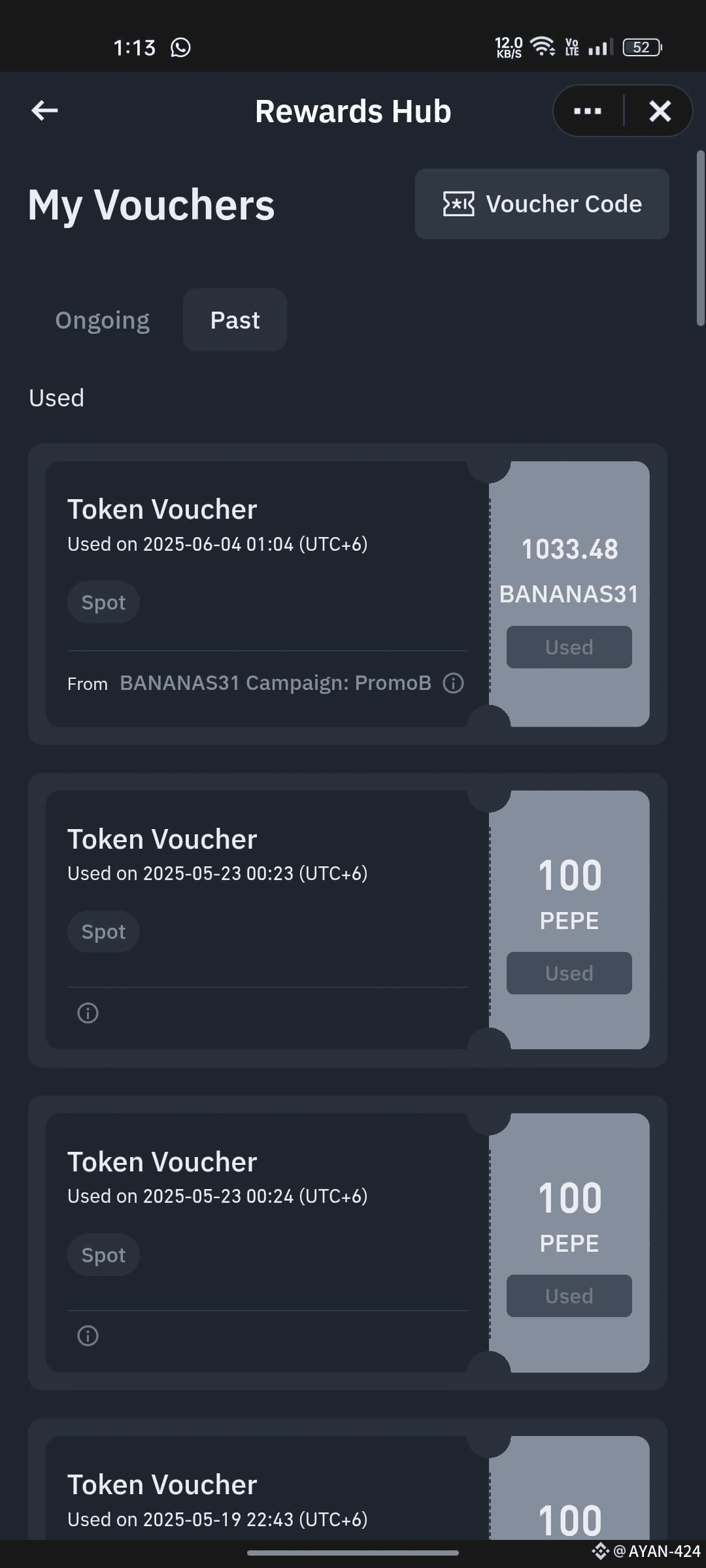This screenshot has width=706, height=1568.
Task: Tap Used button on 00:24 PEPE voucher
Action: click(x=569, y=1296)
